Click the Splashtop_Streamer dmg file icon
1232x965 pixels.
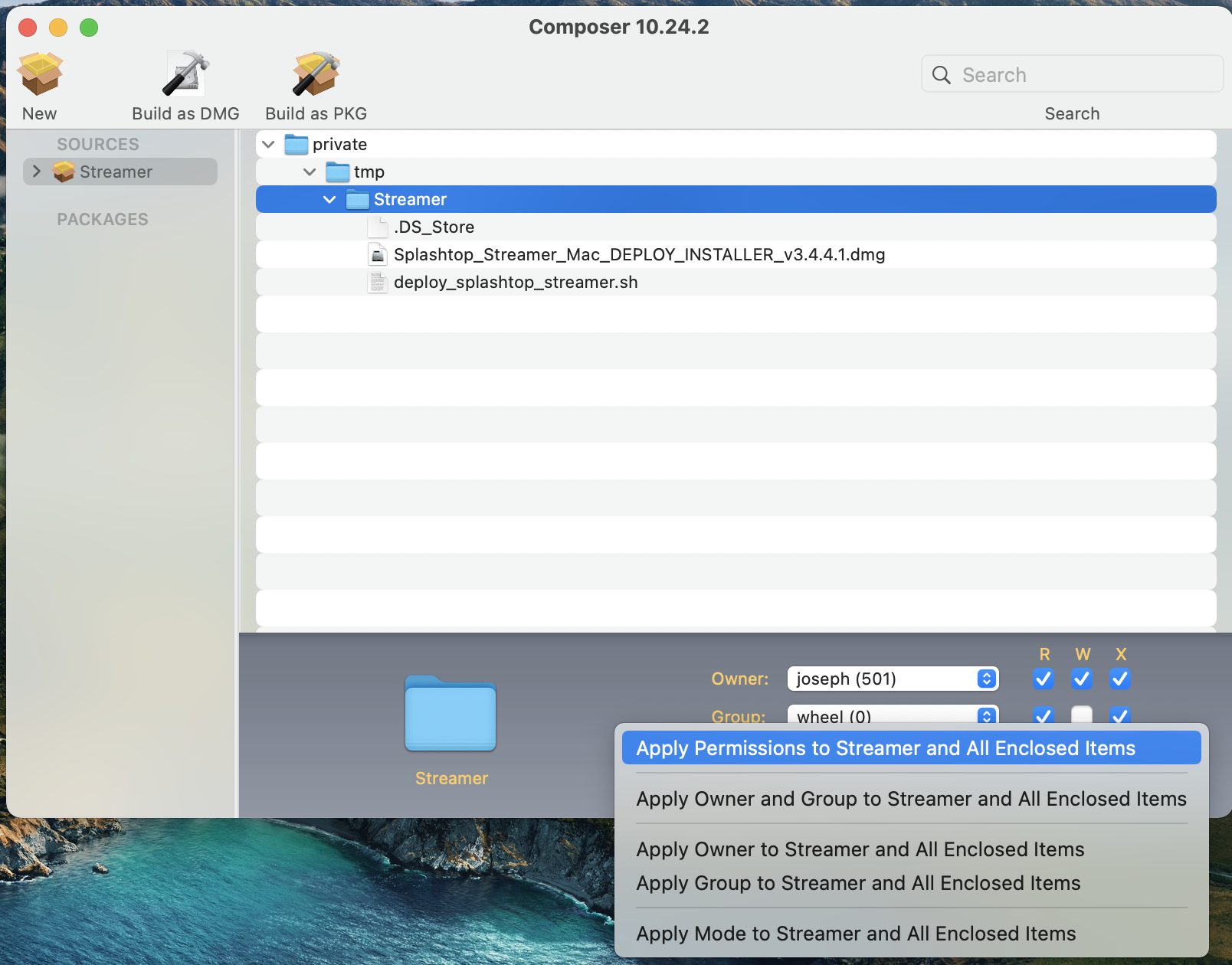pyautogui.click(x=378, y=254)
